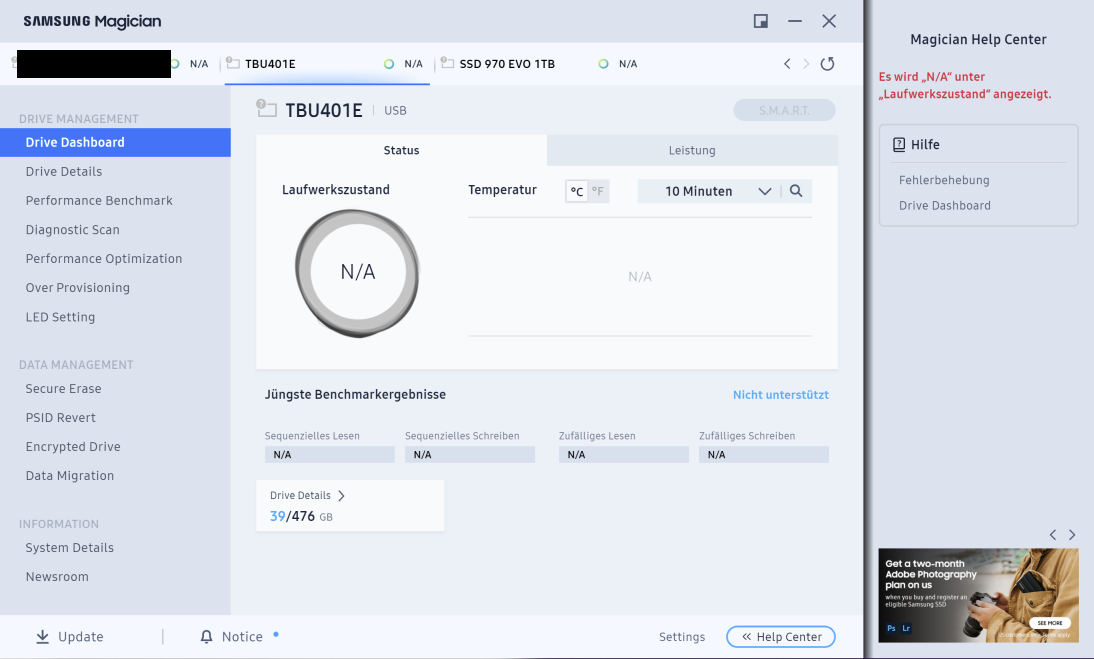Click the TBU401E drive icon in the header

[267, 108]
